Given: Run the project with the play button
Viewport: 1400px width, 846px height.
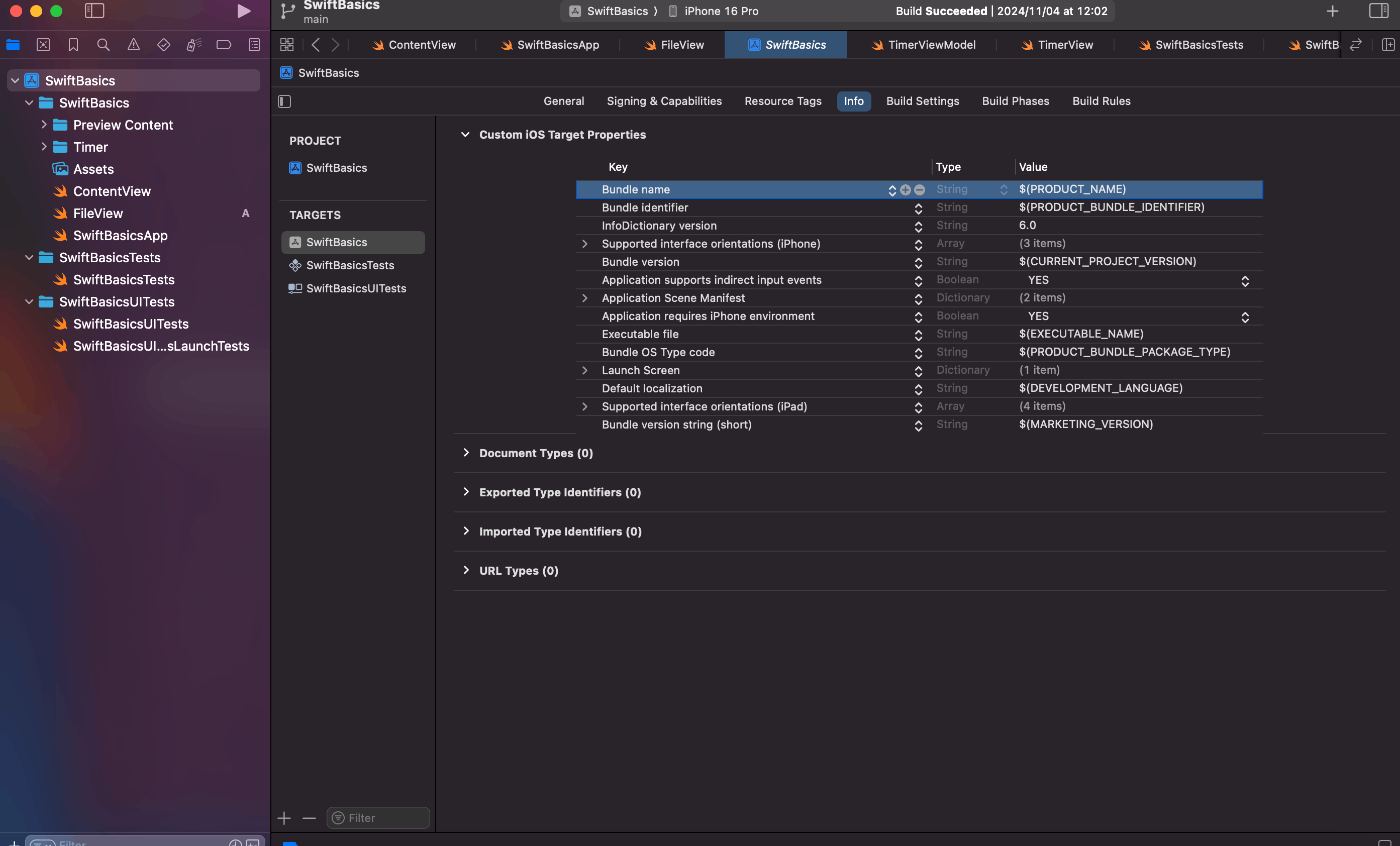Looking at the screenshot, I should [244, 11].
